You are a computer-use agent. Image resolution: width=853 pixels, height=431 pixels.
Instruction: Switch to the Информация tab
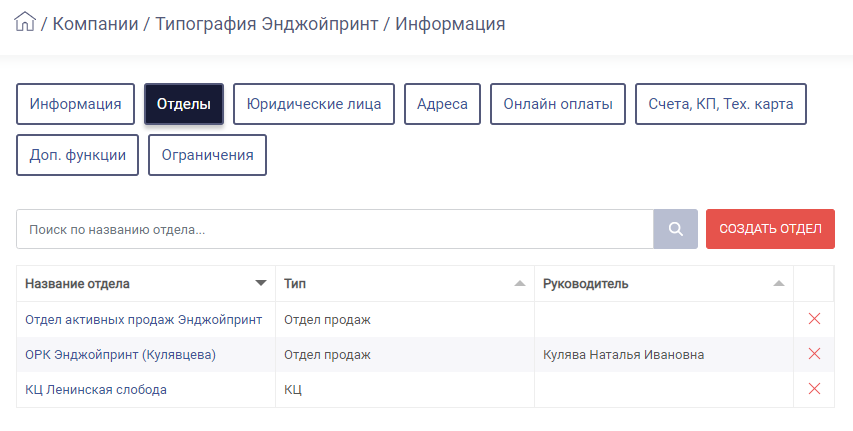76,104
